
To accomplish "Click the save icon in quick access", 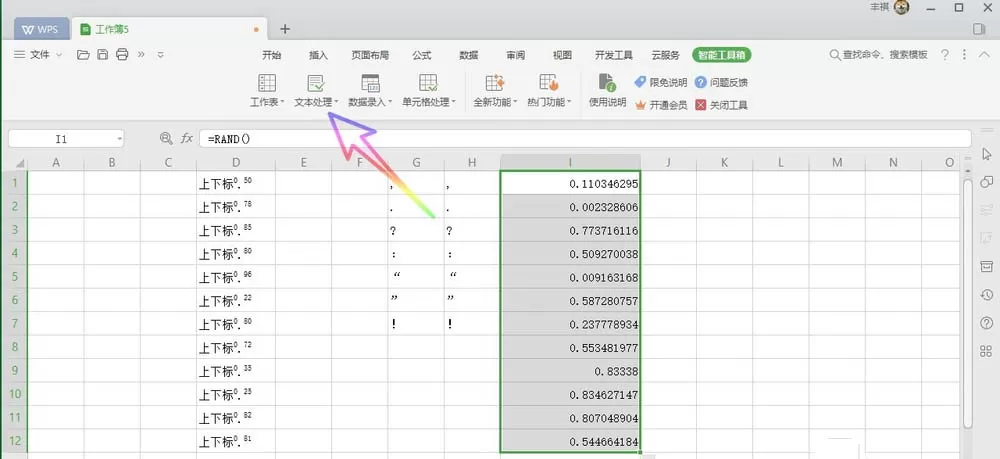I will pyautogui.click(x=103, y=55).
